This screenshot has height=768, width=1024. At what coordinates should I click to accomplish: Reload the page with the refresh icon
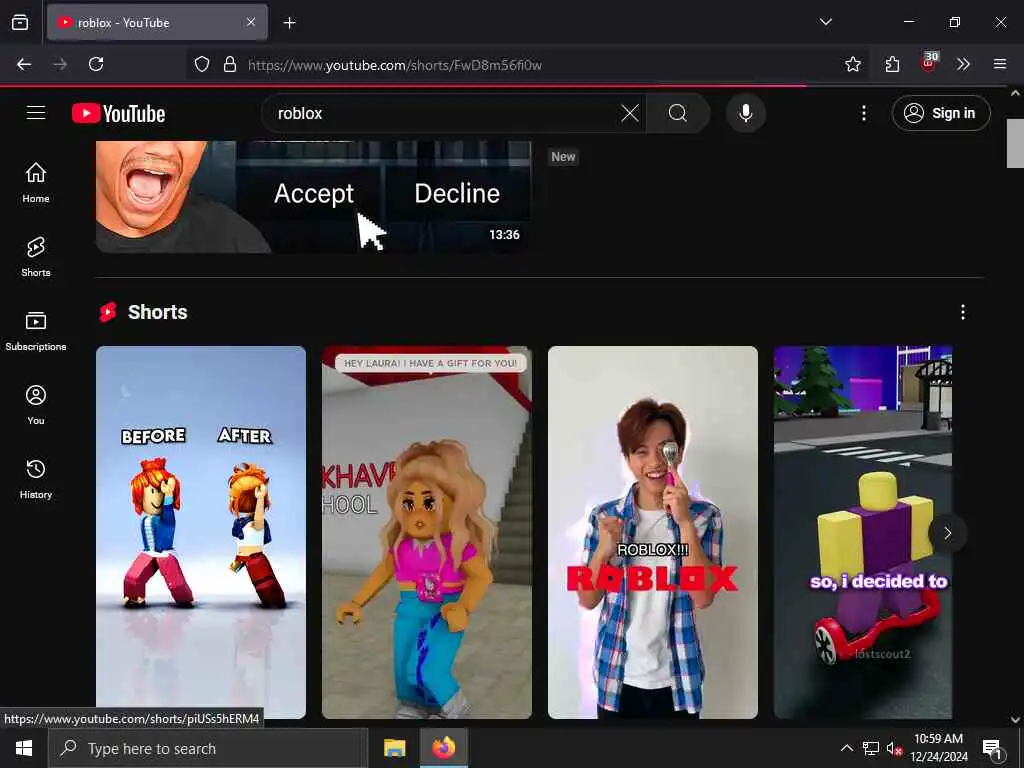(96, 64)
